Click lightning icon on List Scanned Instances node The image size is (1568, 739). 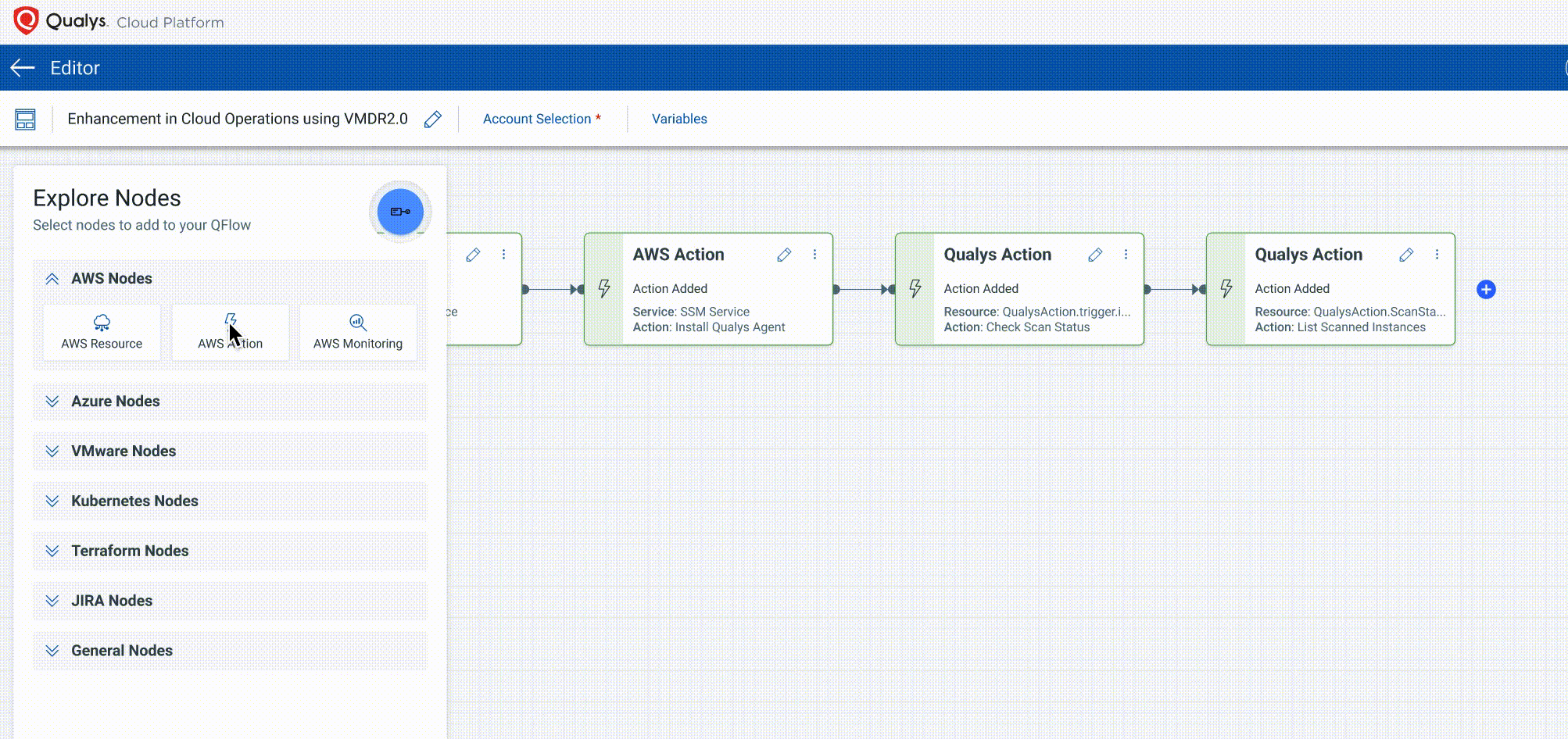tap(1226, 289)
